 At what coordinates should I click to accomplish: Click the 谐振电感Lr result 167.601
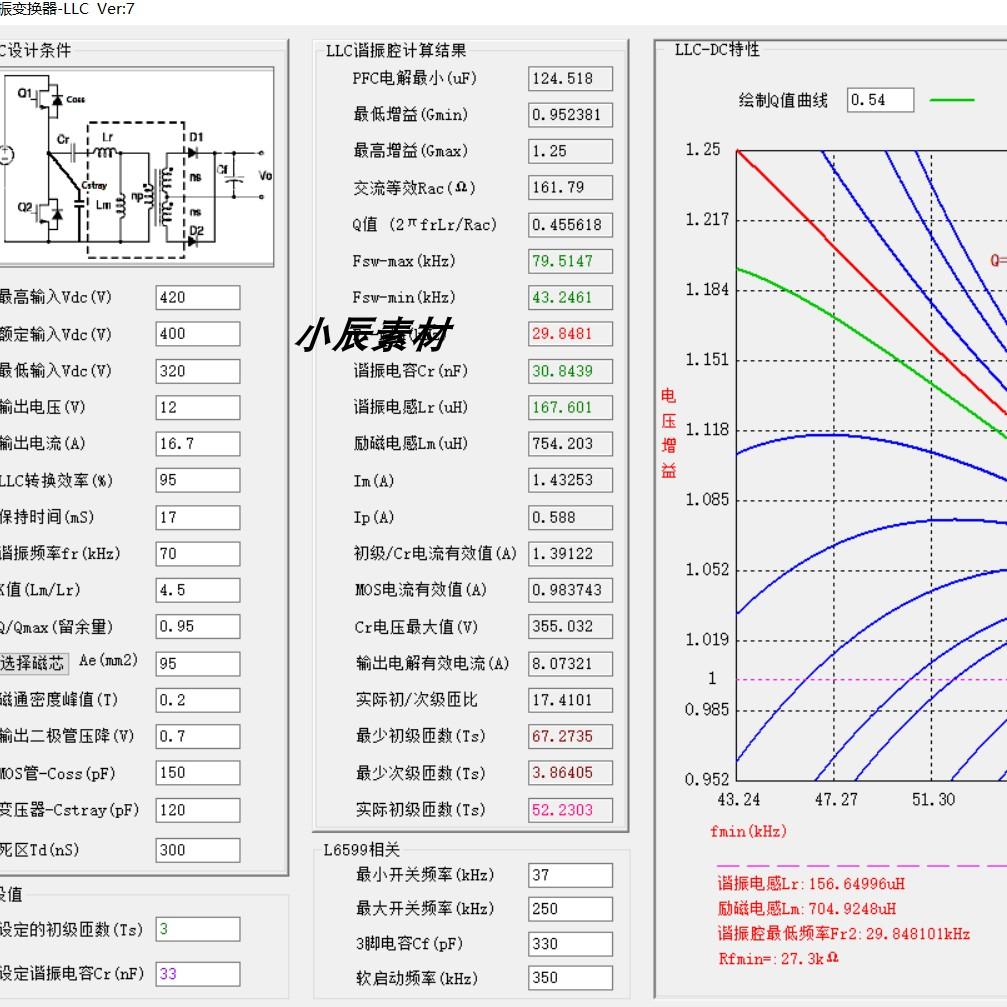pos(570,407)
